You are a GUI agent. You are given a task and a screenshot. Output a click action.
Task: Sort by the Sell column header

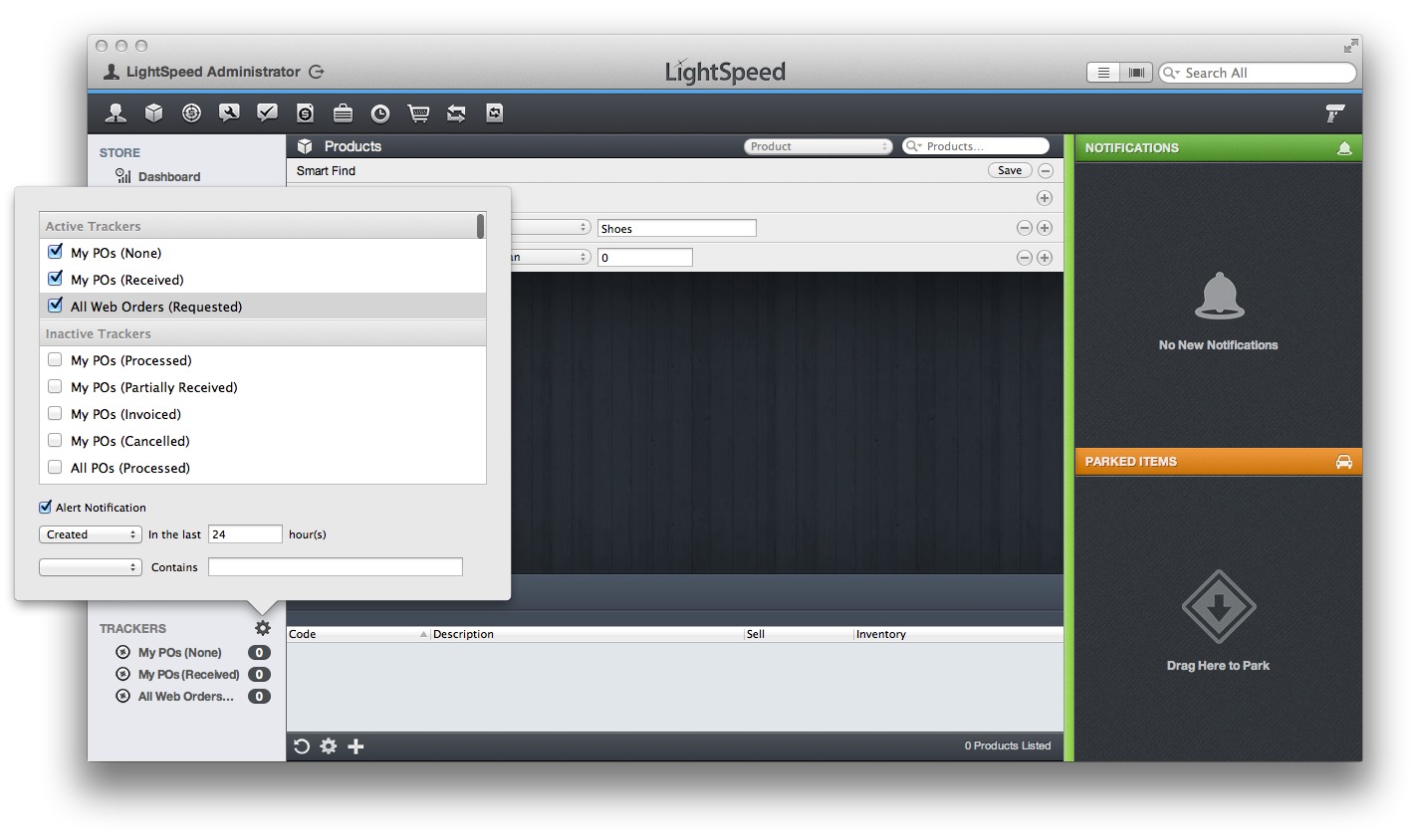tap(799, 634)
